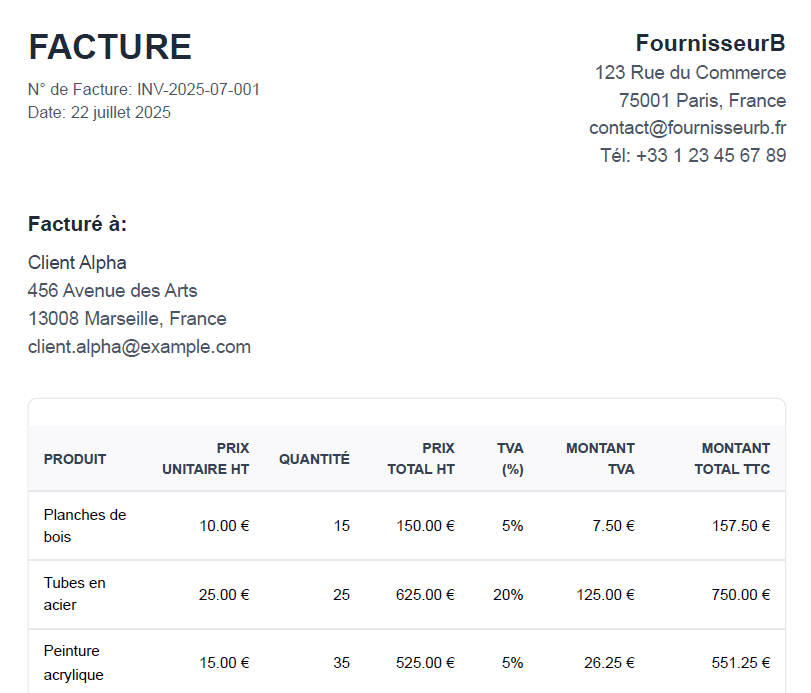The height and width of the screenshot is (693, 811).
Task: Click the date 22 juillet 2025
Action: click(120, 112)
